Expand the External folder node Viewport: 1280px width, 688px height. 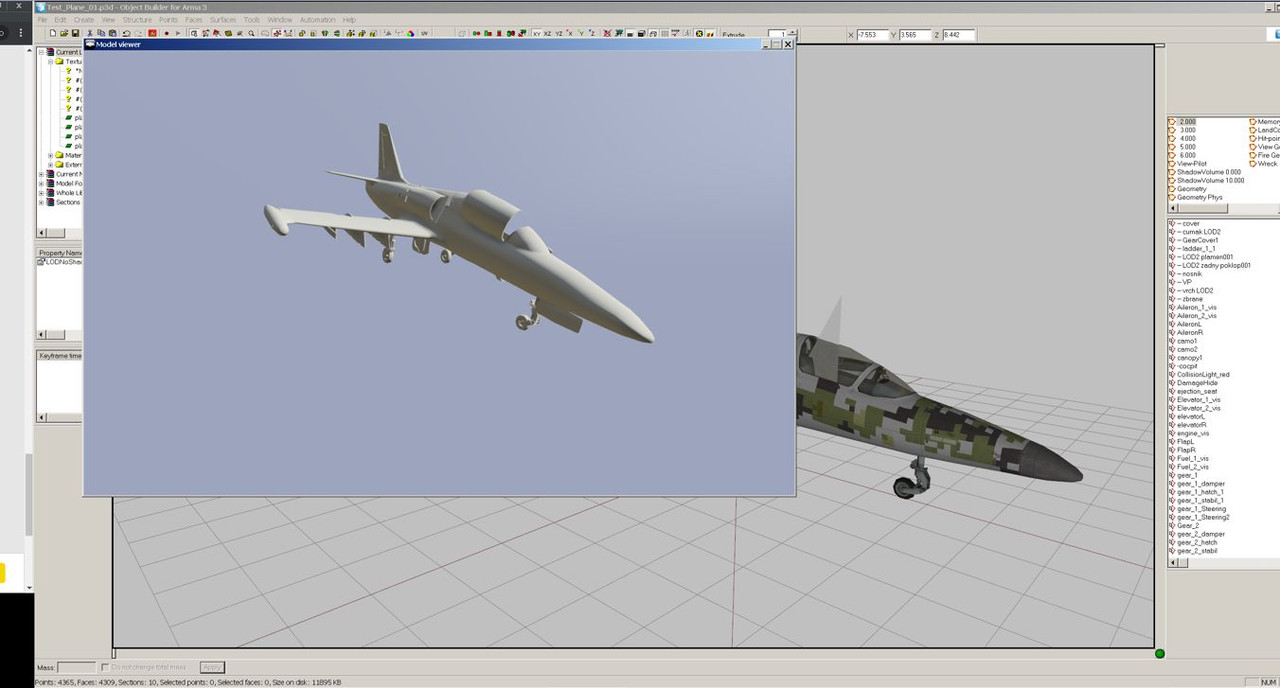[51, 164]
